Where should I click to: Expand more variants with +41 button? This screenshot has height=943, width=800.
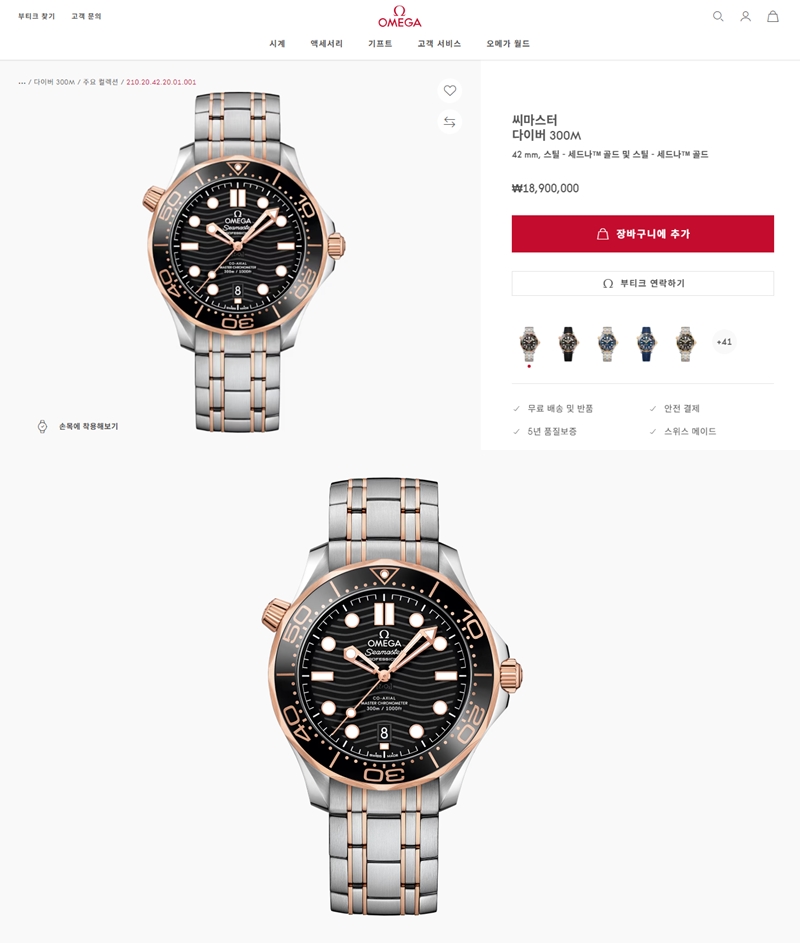tap(724, 342)
